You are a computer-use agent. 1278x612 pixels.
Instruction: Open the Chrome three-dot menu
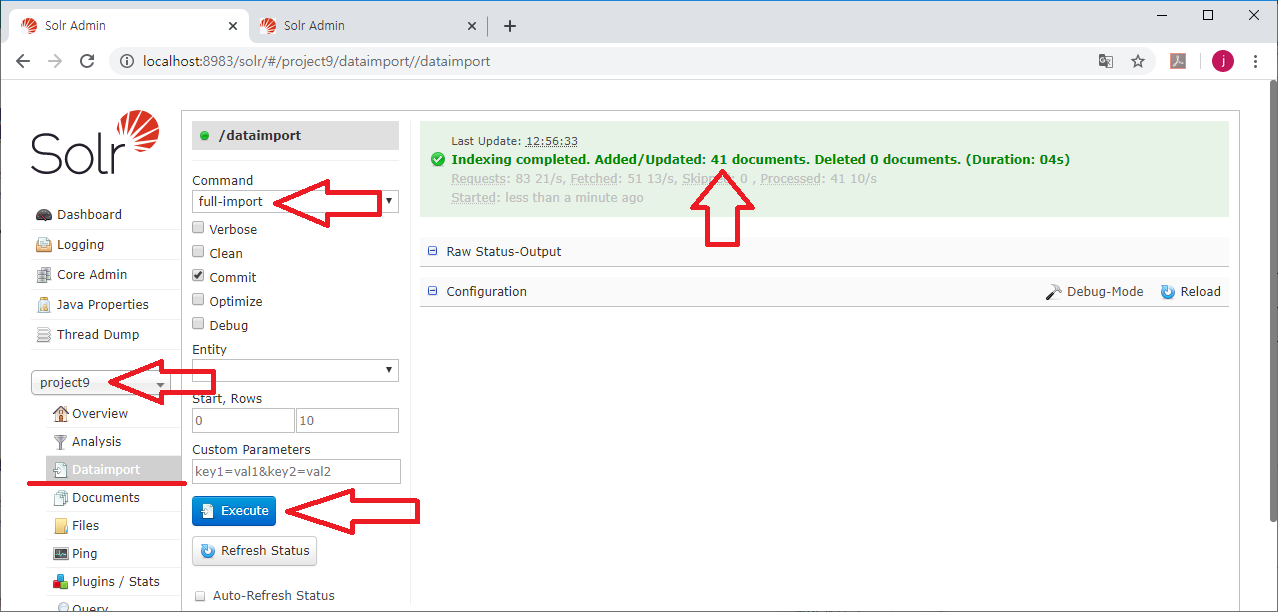coord(1255,61)
